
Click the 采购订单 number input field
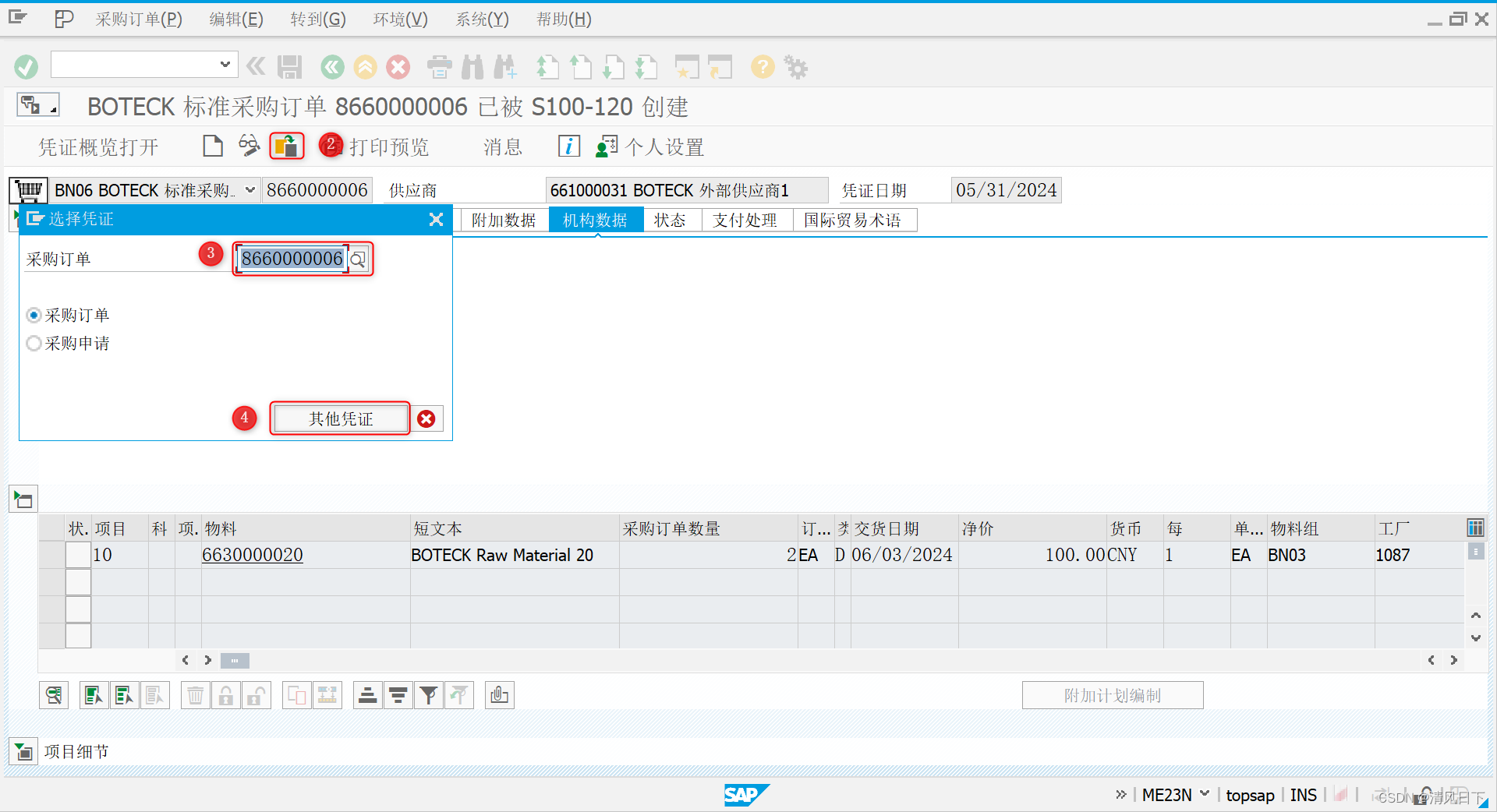(x=292, y=259)
